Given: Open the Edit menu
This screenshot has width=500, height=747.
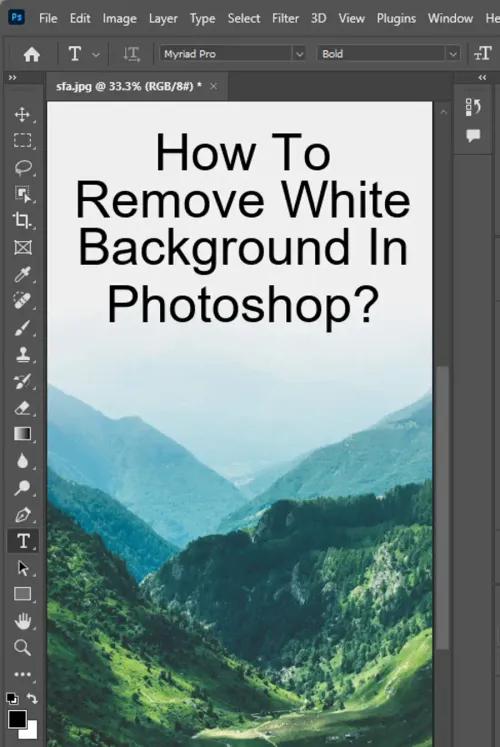Looking at the screenshot, I should point(80,19).
